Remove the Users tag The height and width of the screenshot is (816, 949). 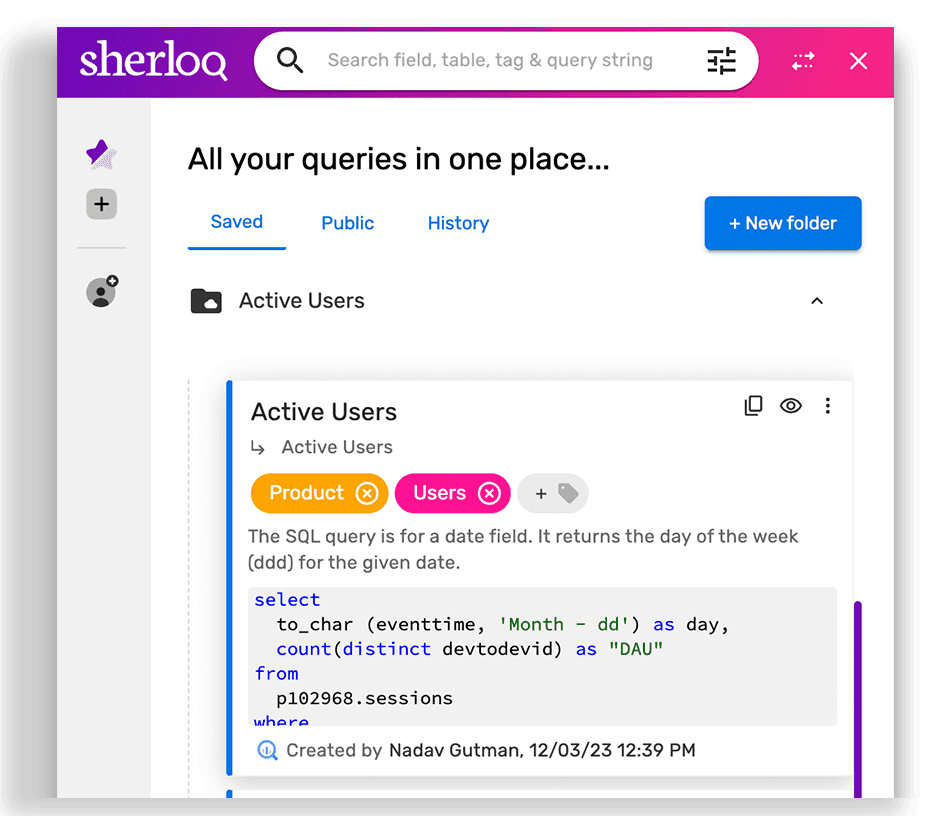pyautogui.click(x=489, y=493)
